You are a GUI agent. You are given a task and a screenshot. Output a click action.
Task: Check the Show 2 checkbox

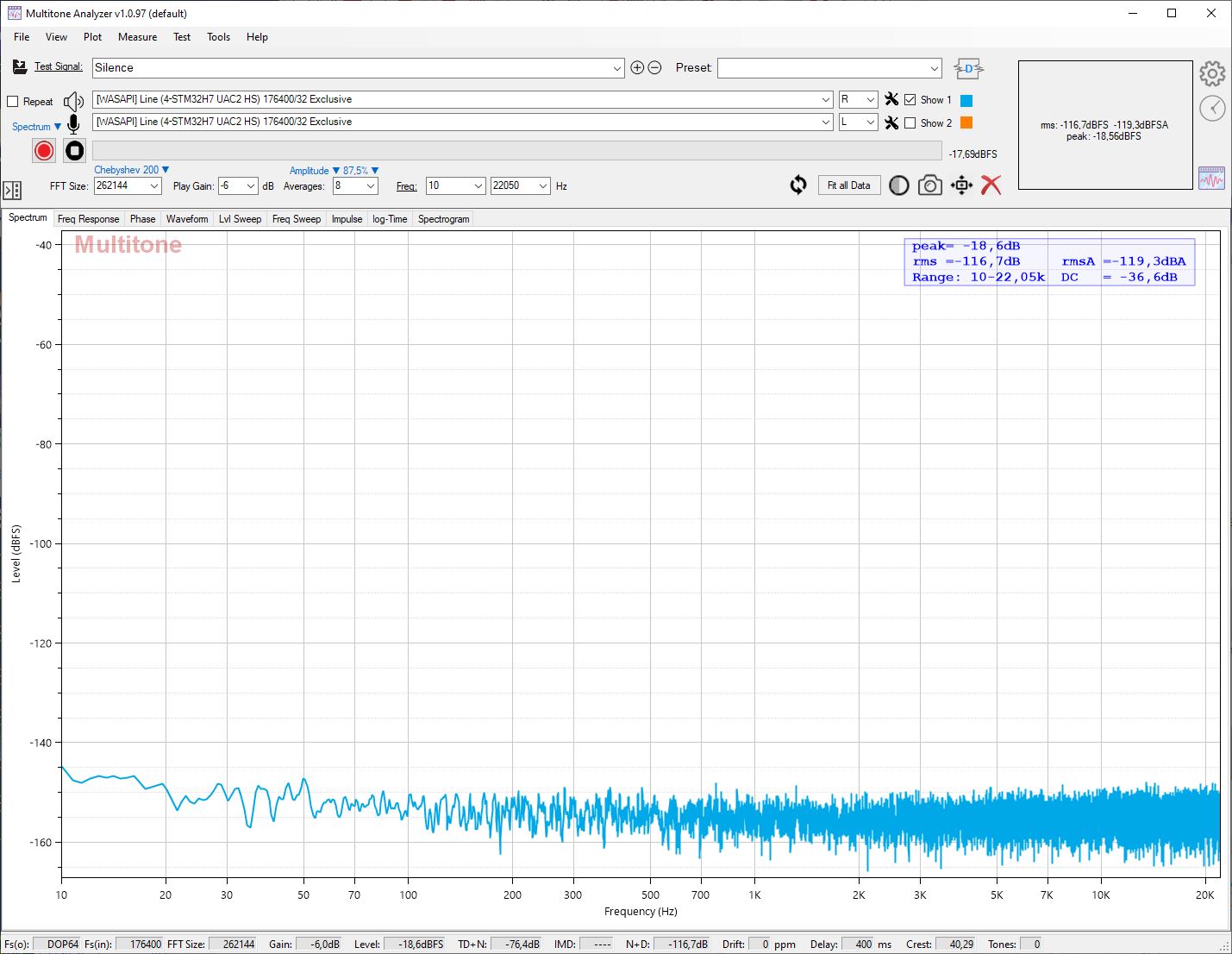pyautogui.click(x=910, y=123)
